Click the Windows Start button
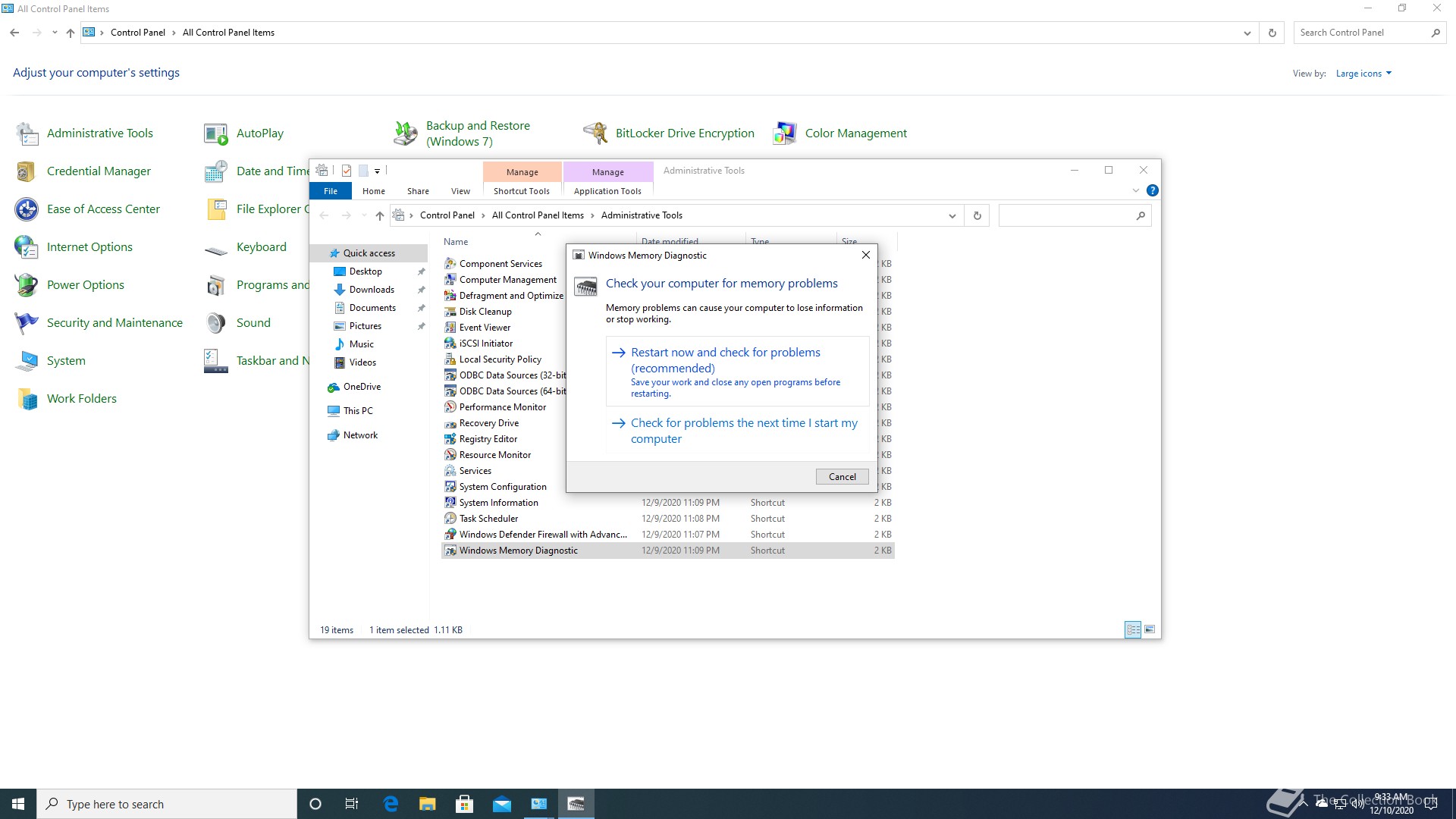Image resolution: width=1456 pixels, height=819 pixels. 18,804
